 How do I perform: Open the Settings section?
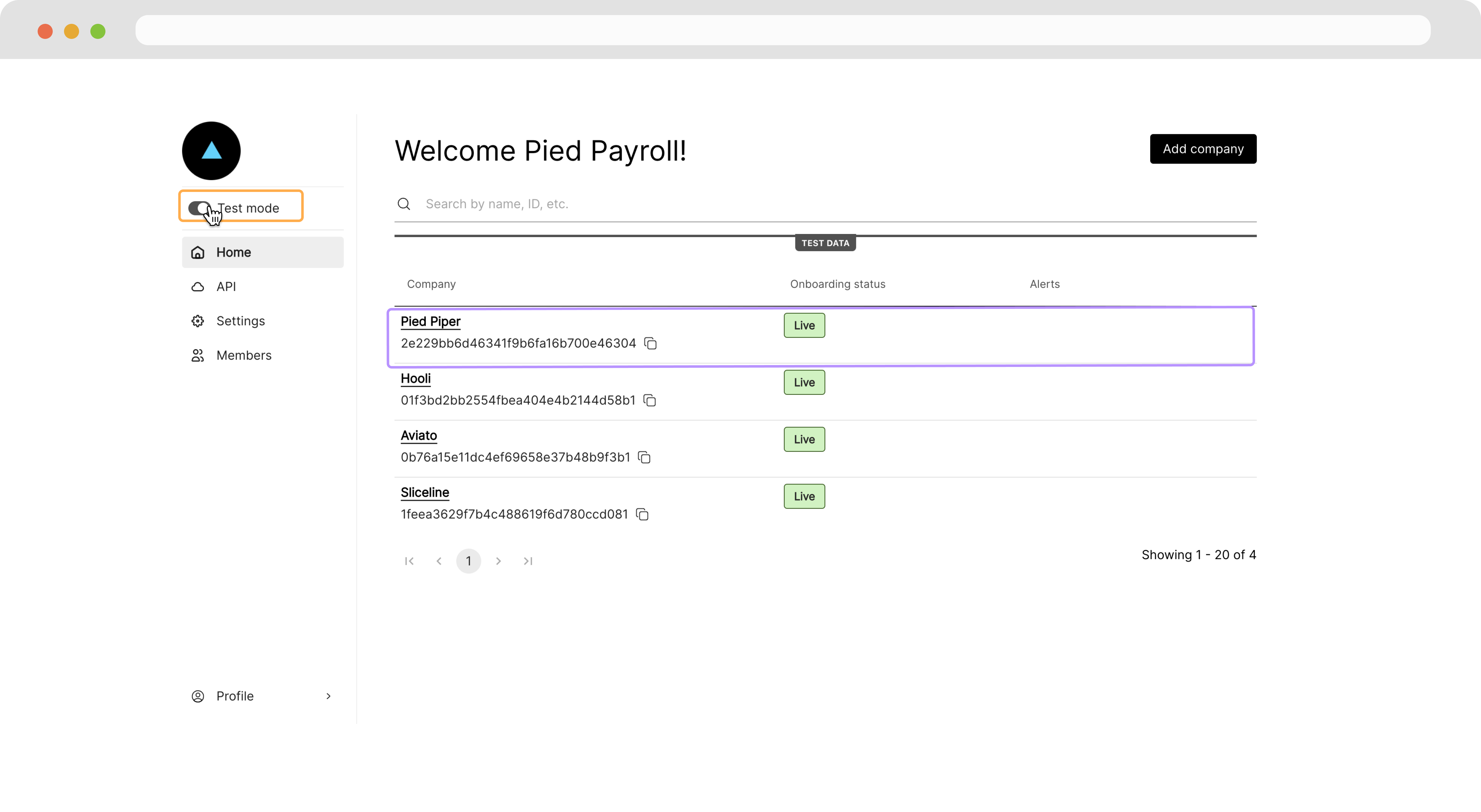click(240, 321)
